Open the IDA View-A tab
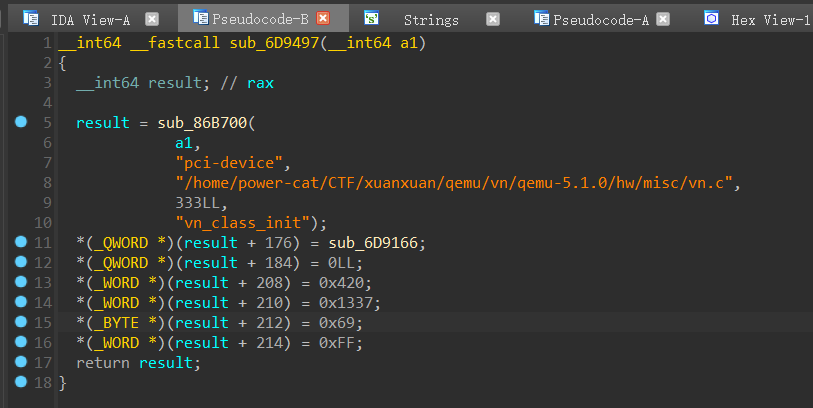The width and height of the screenshot is (813, 408). [x=90, y=20]
